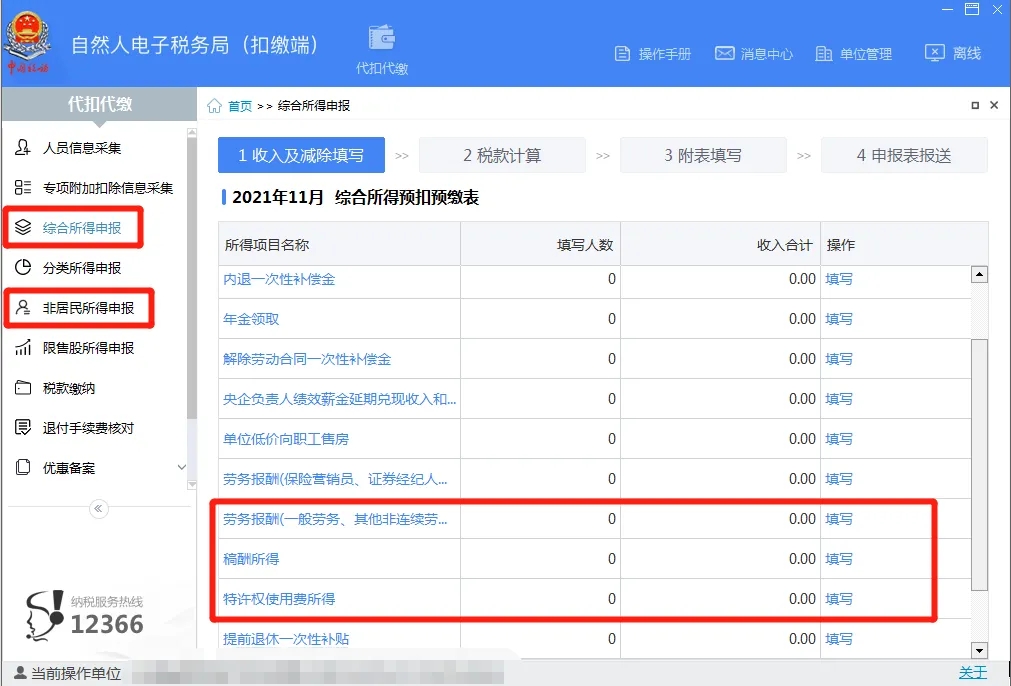Click the 综合所得申报 layers icon
This screenshot has height=686, width=1011.
[23, 228]
